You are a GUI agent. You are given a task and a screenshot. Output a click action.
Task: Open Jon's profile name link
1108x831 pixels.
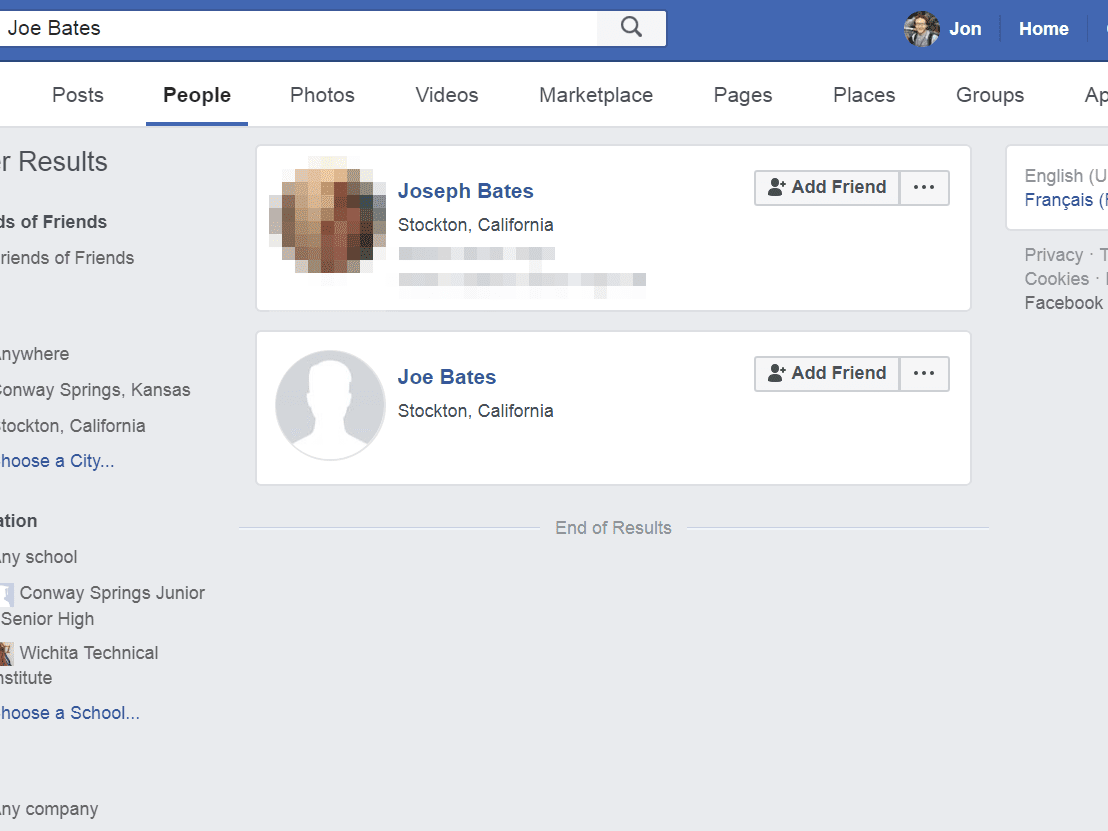pyautogui.click(x=965, y=29)
